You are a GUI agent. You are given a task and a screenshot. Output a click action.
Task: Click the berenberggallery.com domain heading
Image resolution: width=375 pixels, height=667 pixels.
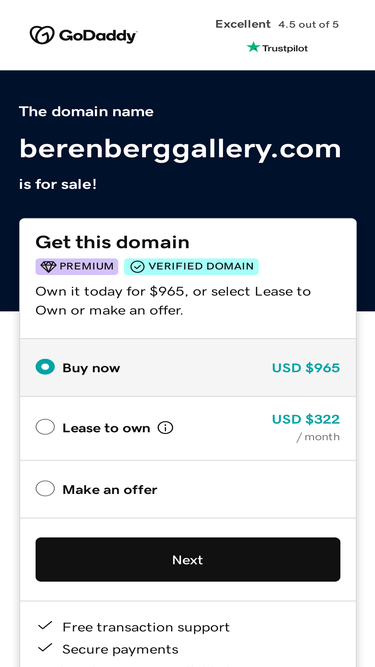pyautogui.click(x=180, y=149)
